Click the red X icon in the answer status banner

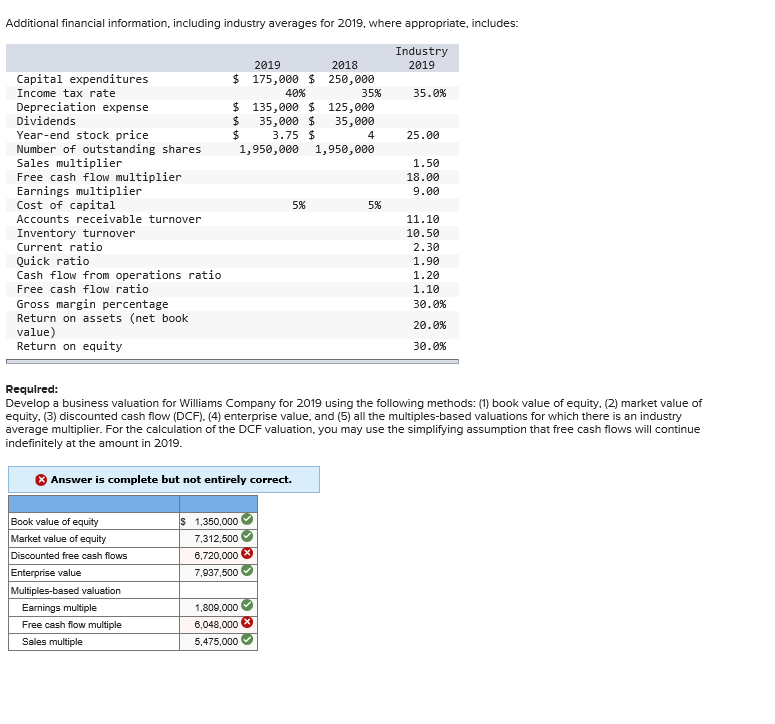(41, 480)
